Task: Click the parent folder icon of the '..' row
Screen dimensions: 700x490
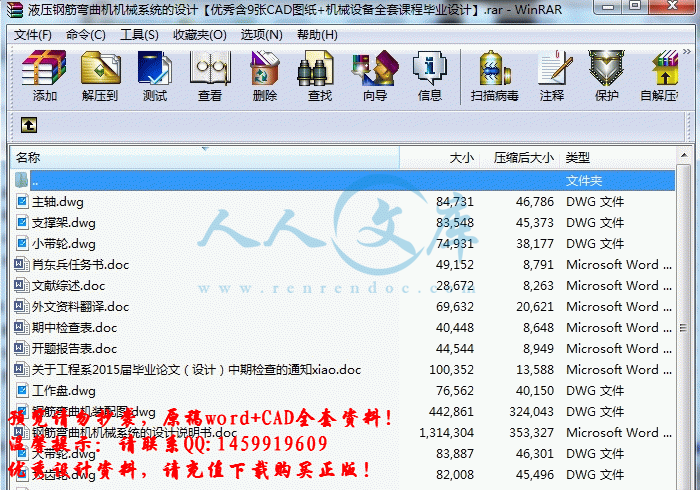Action: [21, 180]
